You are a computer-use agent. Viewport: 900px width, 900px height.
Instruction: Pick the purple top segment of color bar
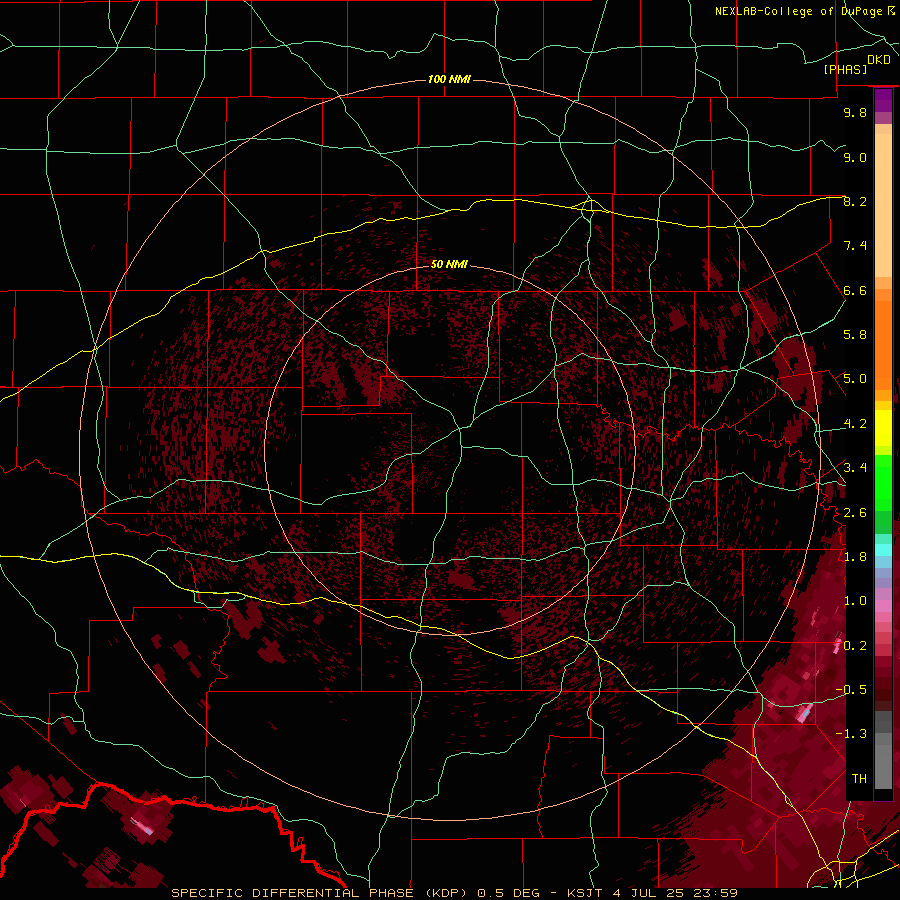(883, 100)
